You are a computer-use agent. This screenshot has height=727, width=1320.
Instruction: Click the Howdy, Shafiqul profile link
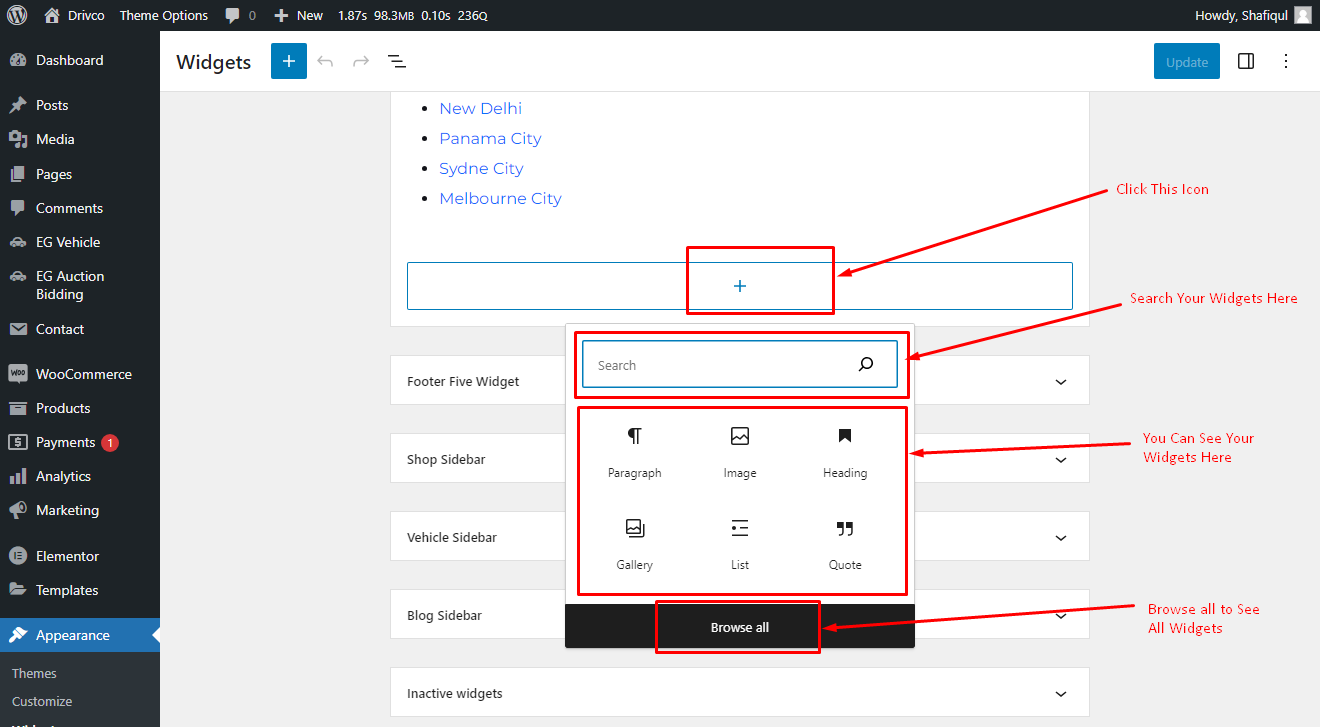(1241, 15)
